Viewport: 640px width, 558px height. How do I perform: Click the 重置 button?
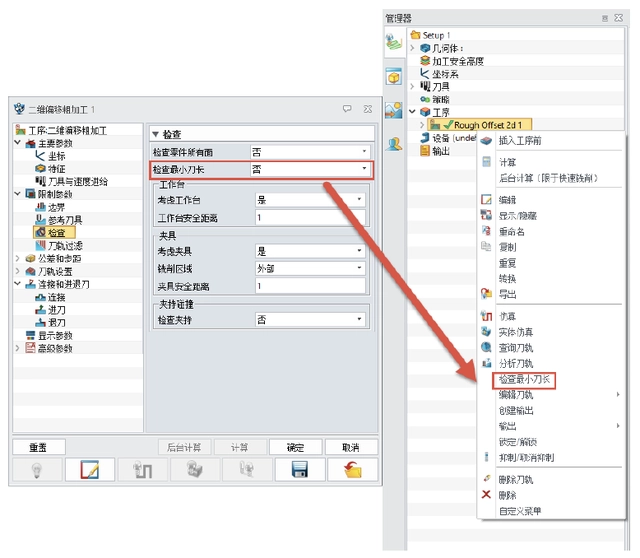(39, 447)
